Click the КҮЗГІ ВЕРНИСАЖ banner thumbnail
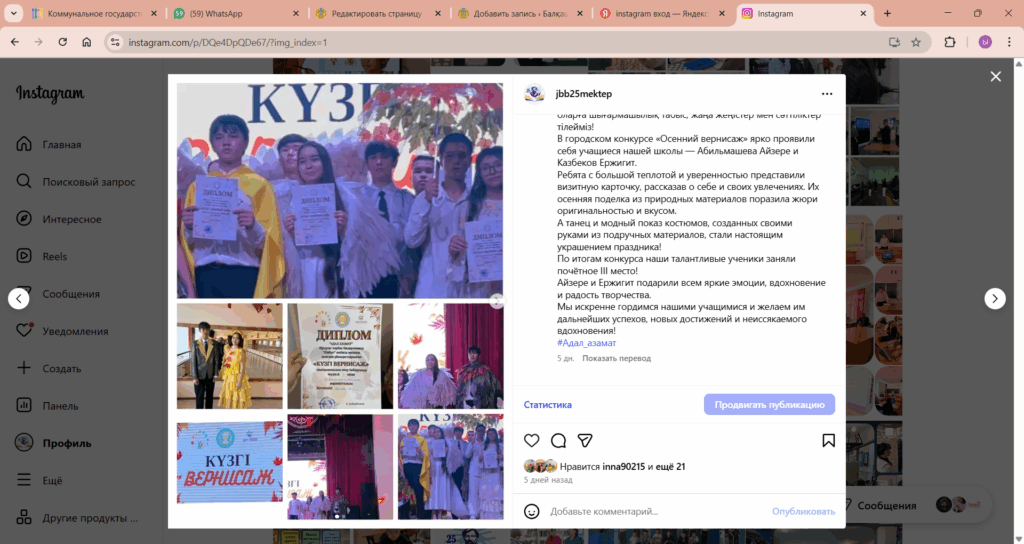1024x544 pixels. [230, 462]
